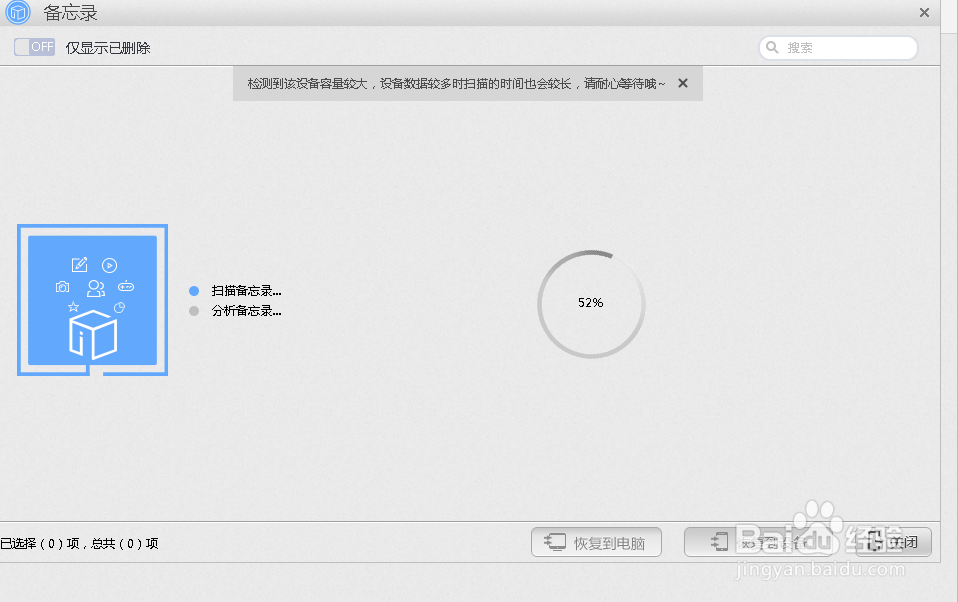Image resolution: width=958 pixels, height=602 pixels.
Task: Click the pie chart icon in illustration
Action: 120,307
